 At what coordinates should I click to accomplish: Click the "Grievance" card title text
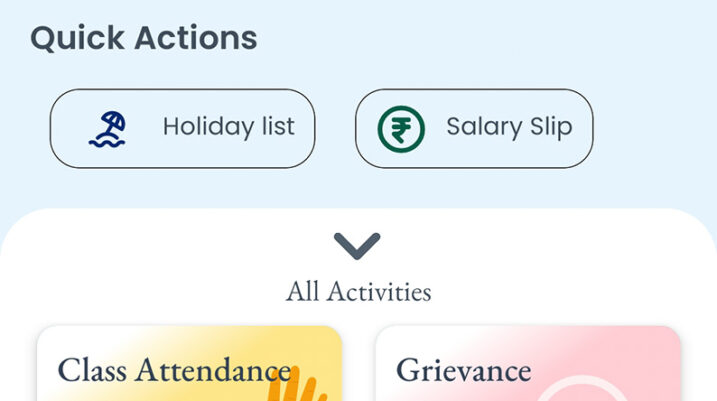click(x=463, y=370)
